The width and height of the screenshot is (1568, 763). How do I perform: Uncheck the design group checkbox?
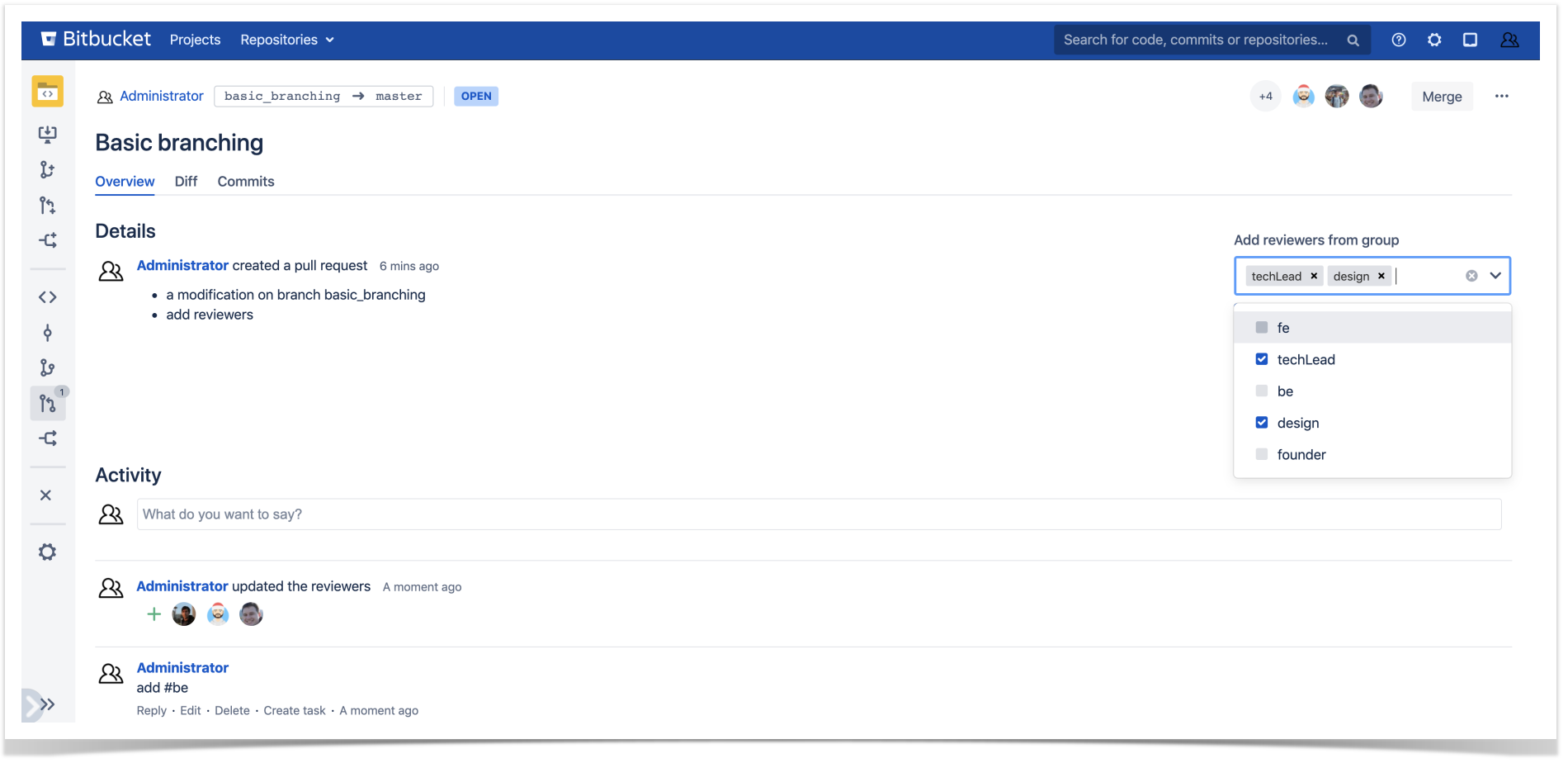(1261, 423)
